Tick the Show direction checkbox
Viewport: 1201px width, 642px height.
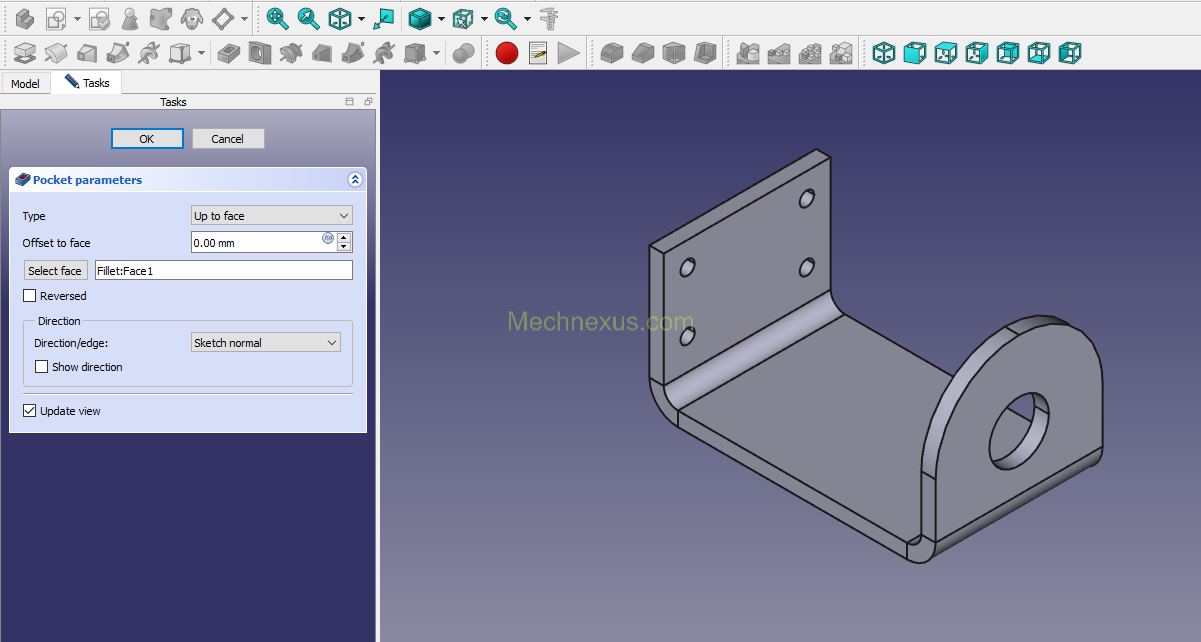click(41, 367)
